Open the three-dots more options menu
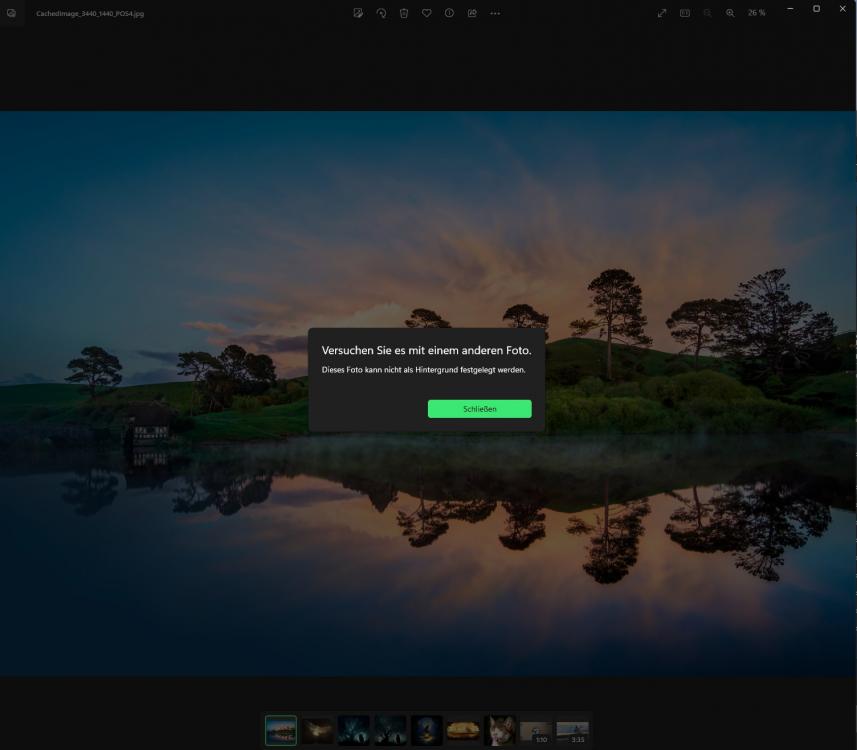Screen dimensions: 857x750 pyautogui.click(x=495, y=13)
